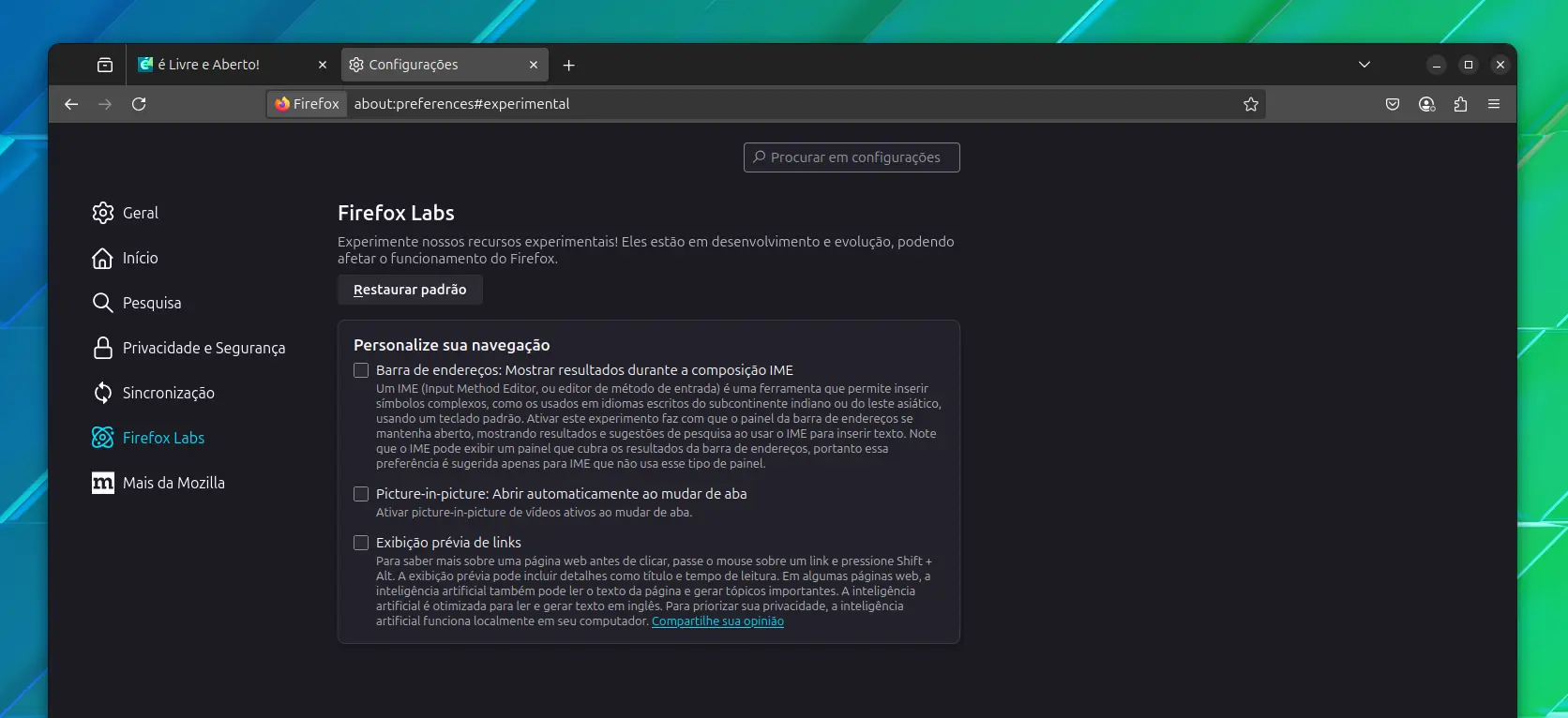Click the Firefox Labs atom icon
Viewport: 1568px width, 718px height.
[x=103, y=438]
